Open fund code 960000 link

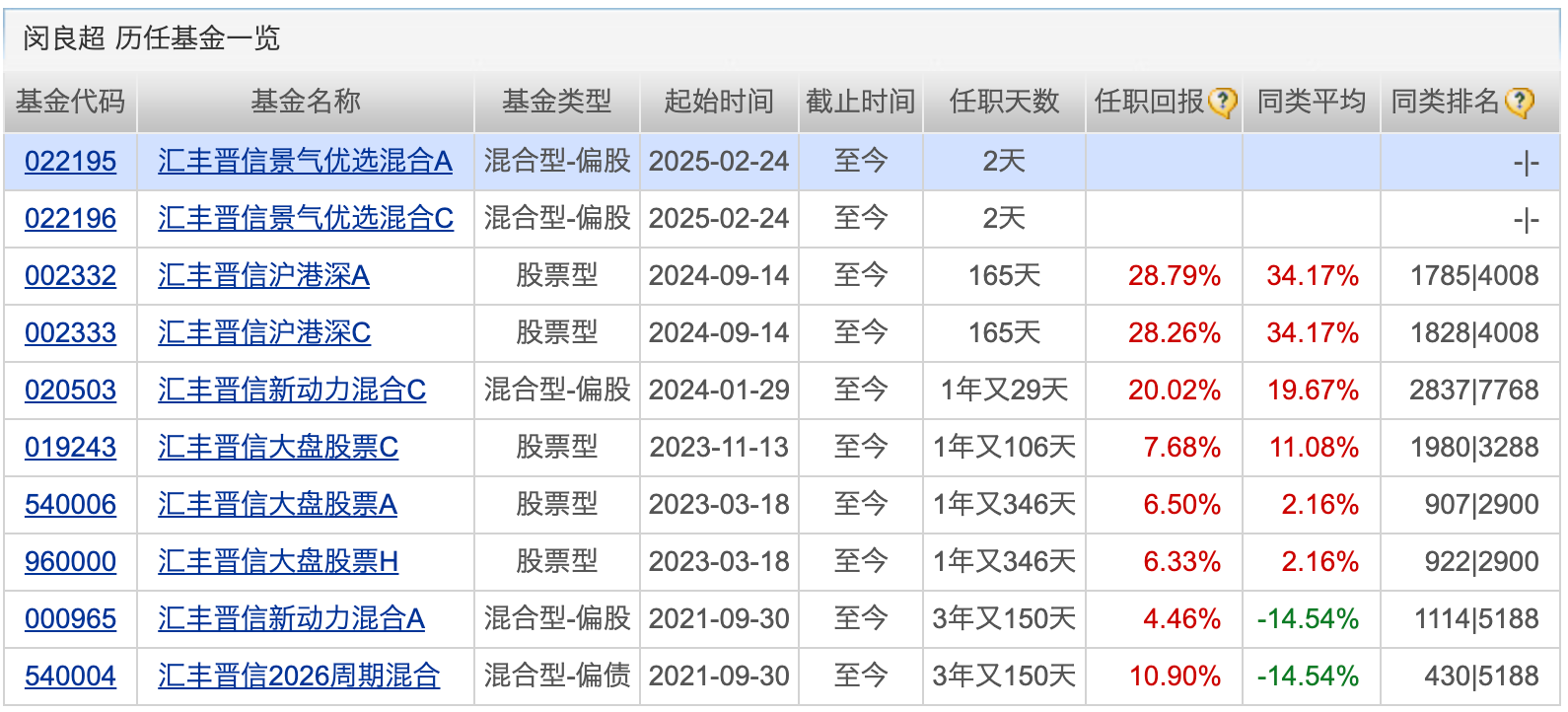click(x=70, y=562)
